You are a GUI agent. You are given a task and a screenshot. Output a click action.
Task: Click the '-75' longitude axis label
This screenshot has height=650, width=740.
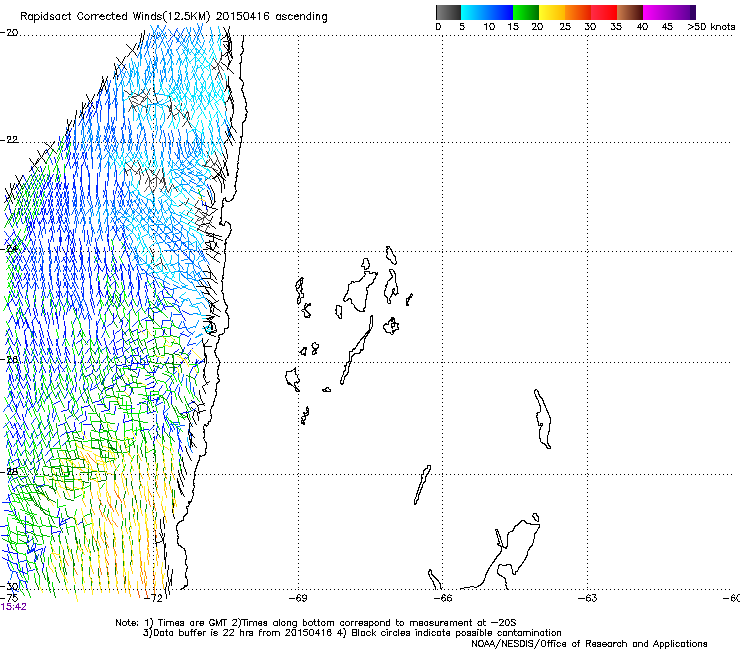(9, 598)
